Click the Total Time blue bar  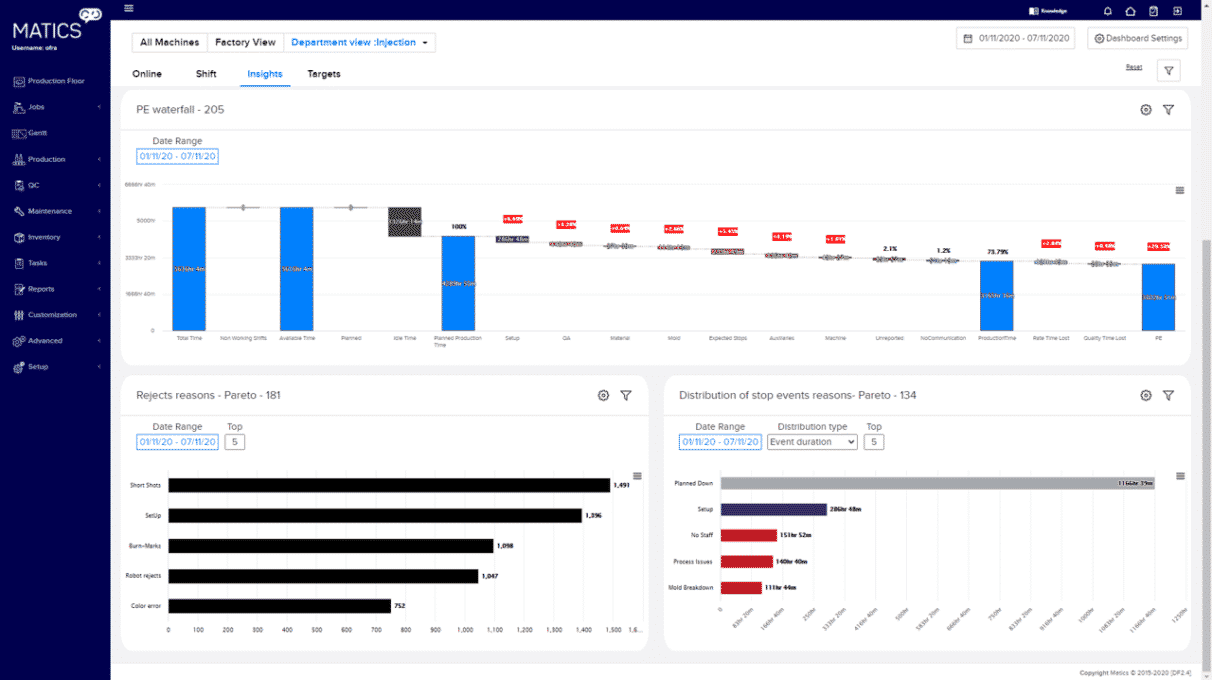pyautogui.click(x=188, y=269)
